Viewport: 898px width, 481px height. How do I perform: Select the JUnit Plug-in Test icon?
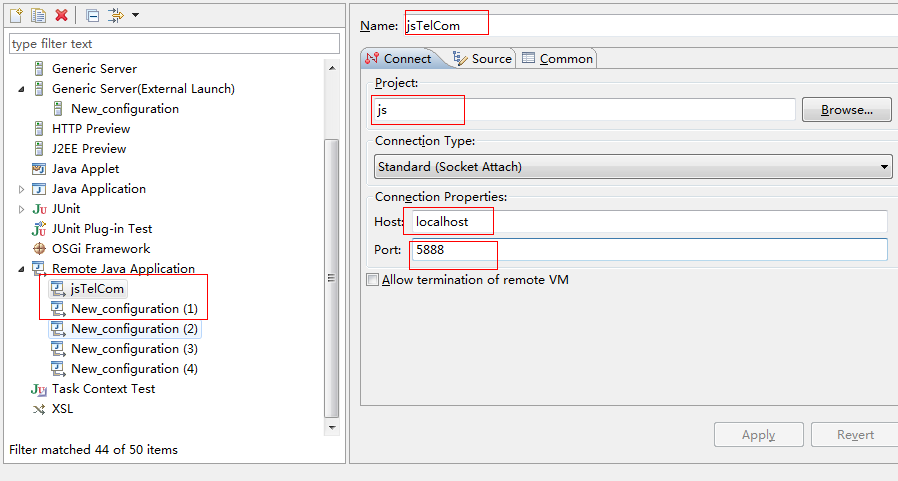pos(39,228)
